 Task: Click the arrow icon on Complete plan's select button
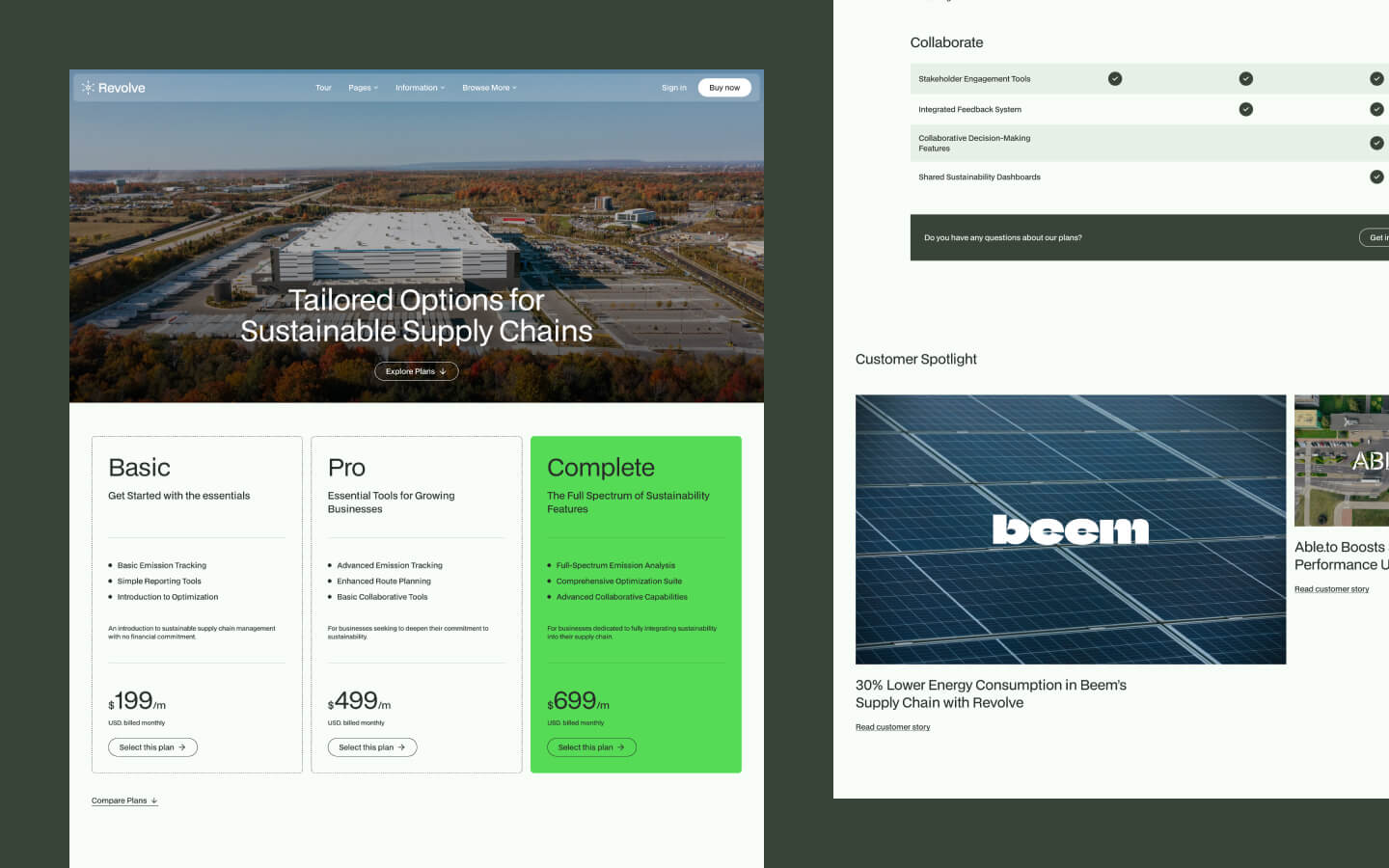[x=618, y=746]
